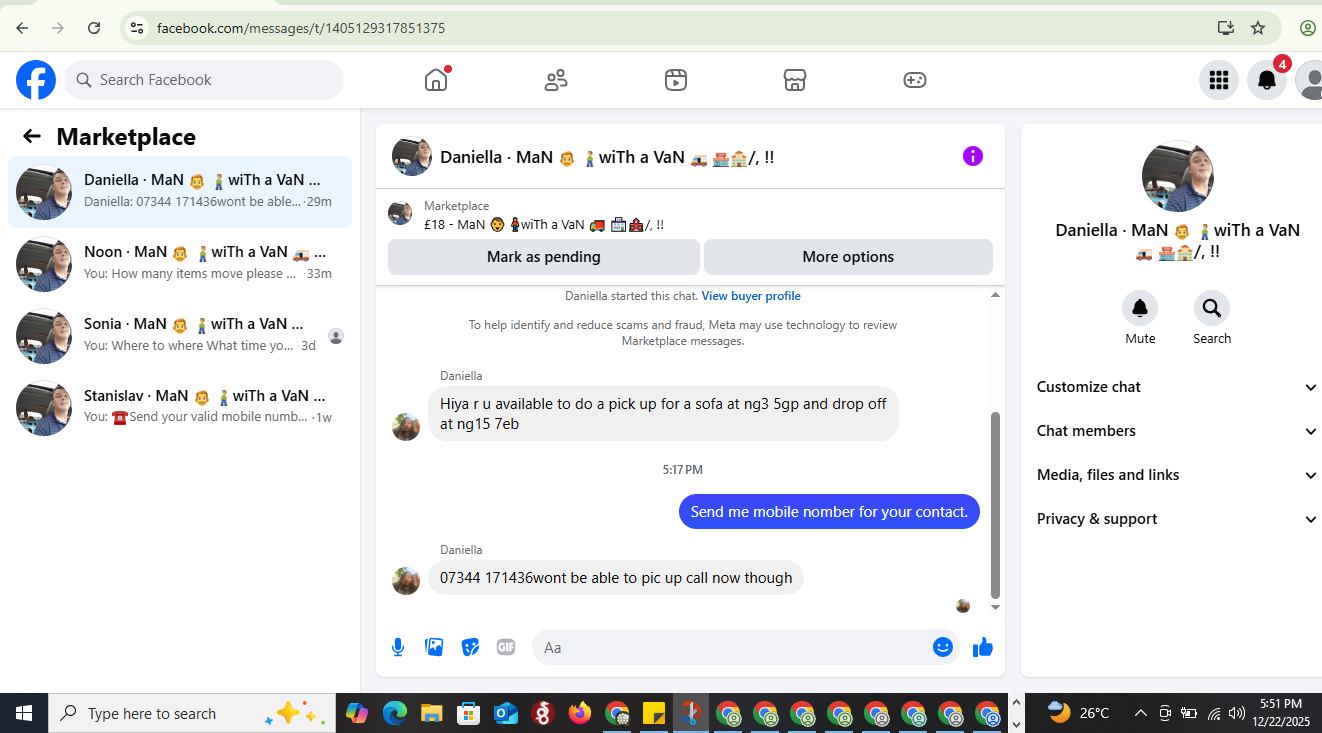Show hidden system tray icons
The height and width of the screenshot is (733, 1322).
click(1140, 713)
